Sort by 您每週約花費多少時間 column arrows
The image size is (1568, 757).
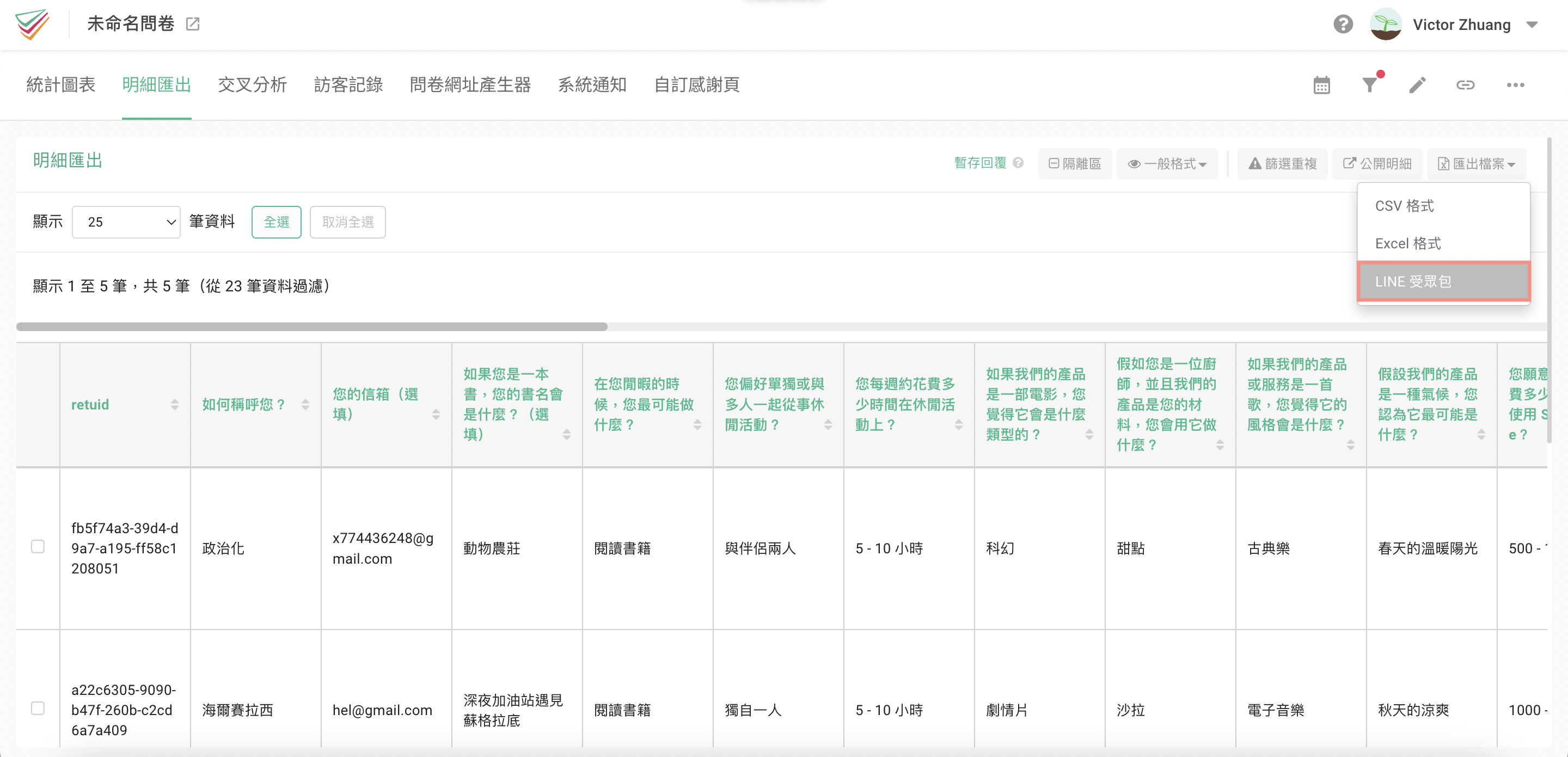pos(959,424)
